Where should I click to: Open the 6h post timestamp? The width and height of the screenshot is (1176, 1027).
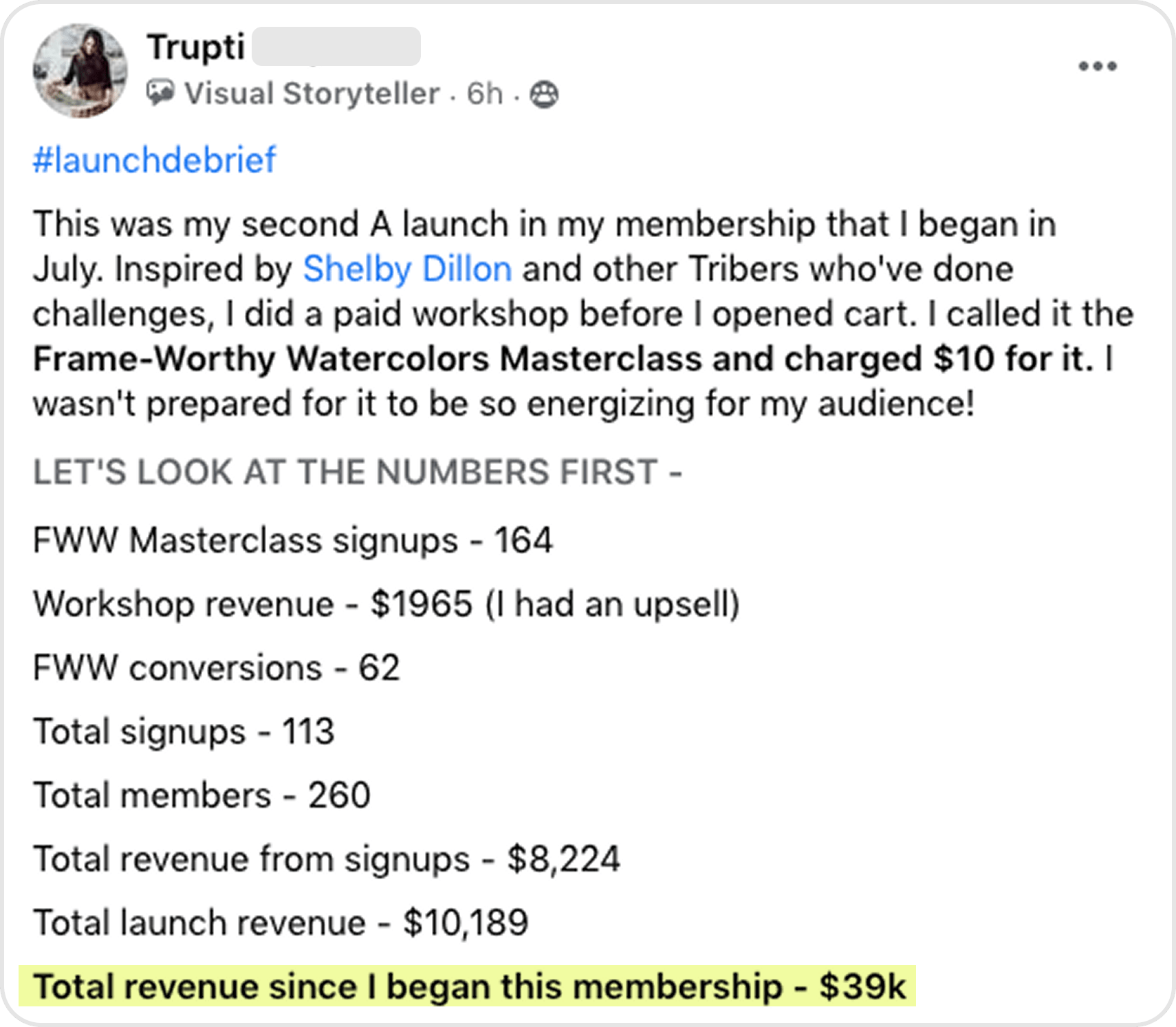tap(485, 93)
